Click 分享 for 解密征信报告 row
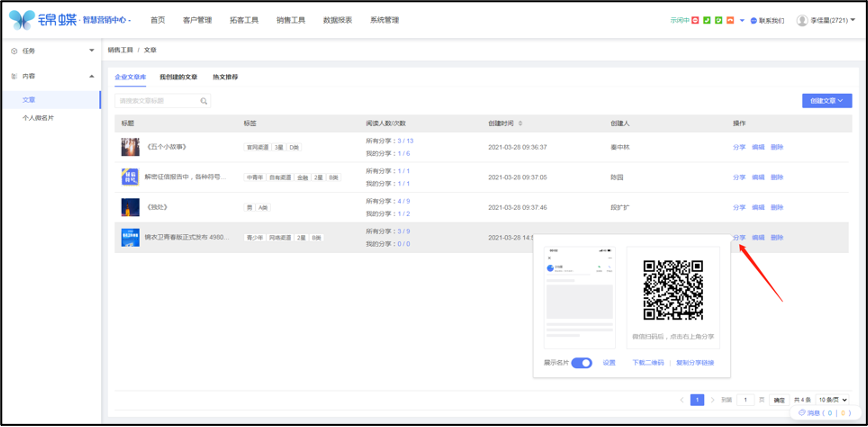 coord(739,177)
